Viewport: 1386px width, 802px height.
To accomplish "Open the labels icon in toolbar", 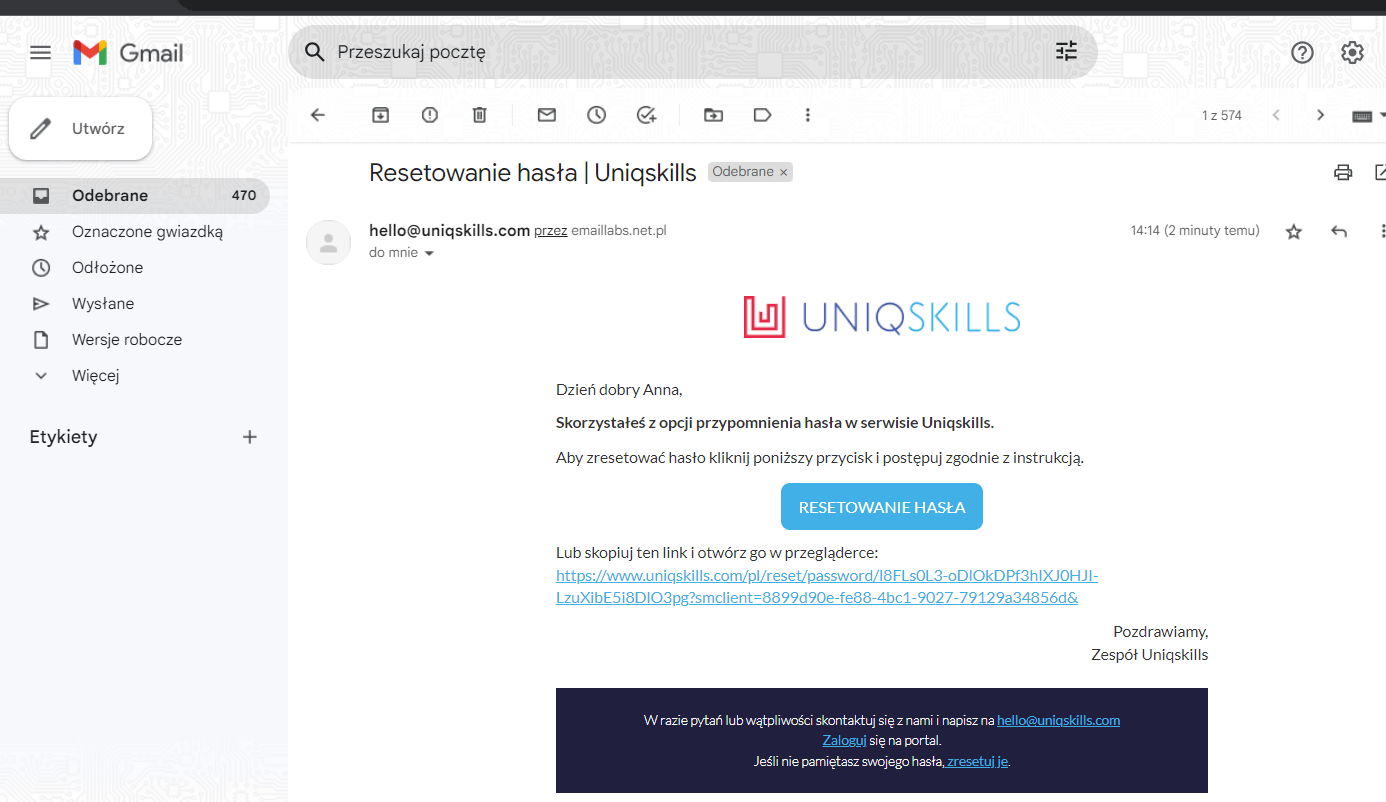I will click(762, 115).
